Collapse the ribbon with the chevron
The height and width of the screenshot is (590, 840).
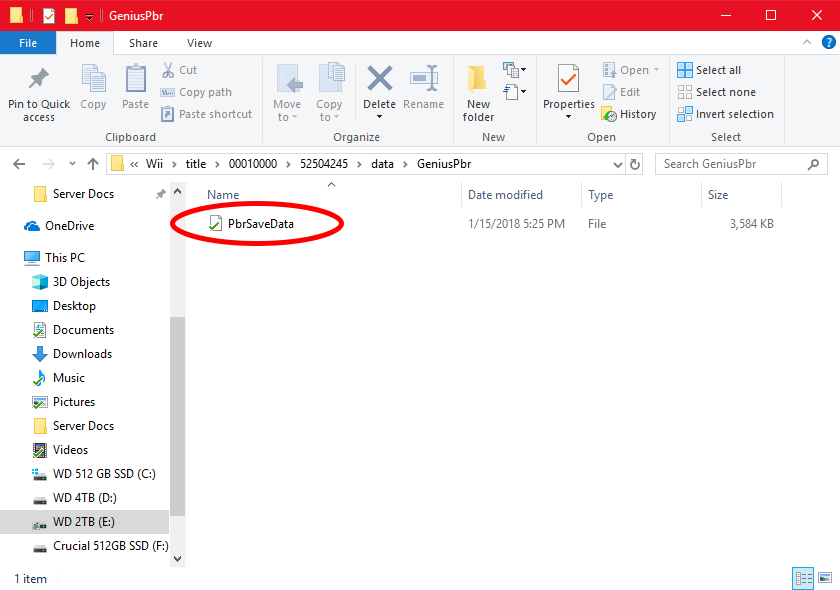[x=806, y=43]
